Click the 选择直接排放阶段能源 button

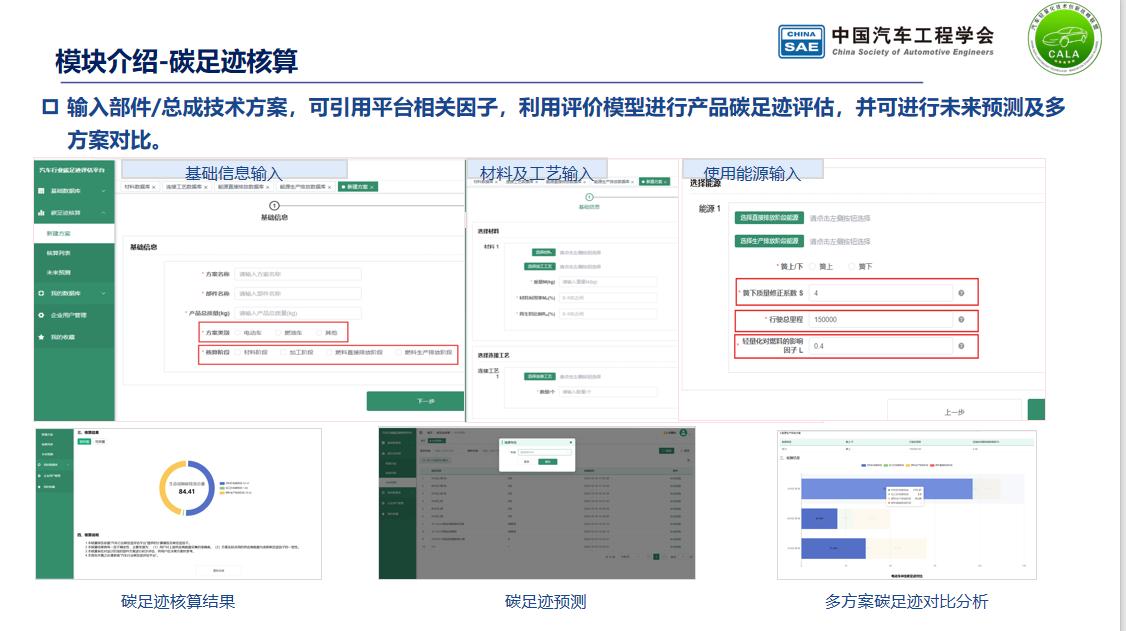tap(769, 217)
